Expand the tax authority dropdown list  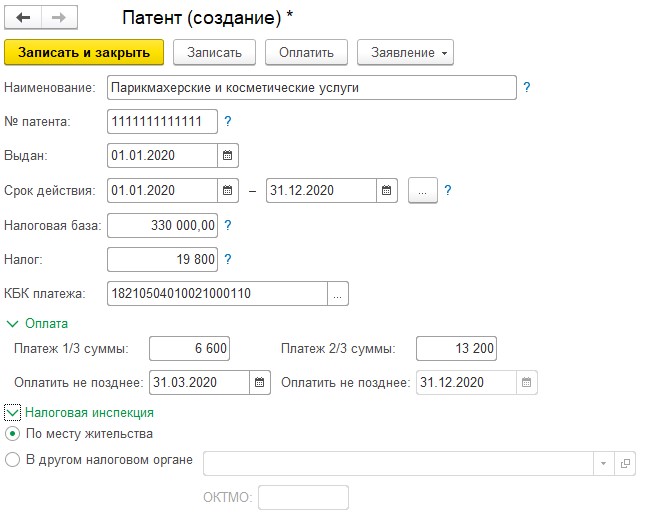pyautogui.click(x=603, y=464)
